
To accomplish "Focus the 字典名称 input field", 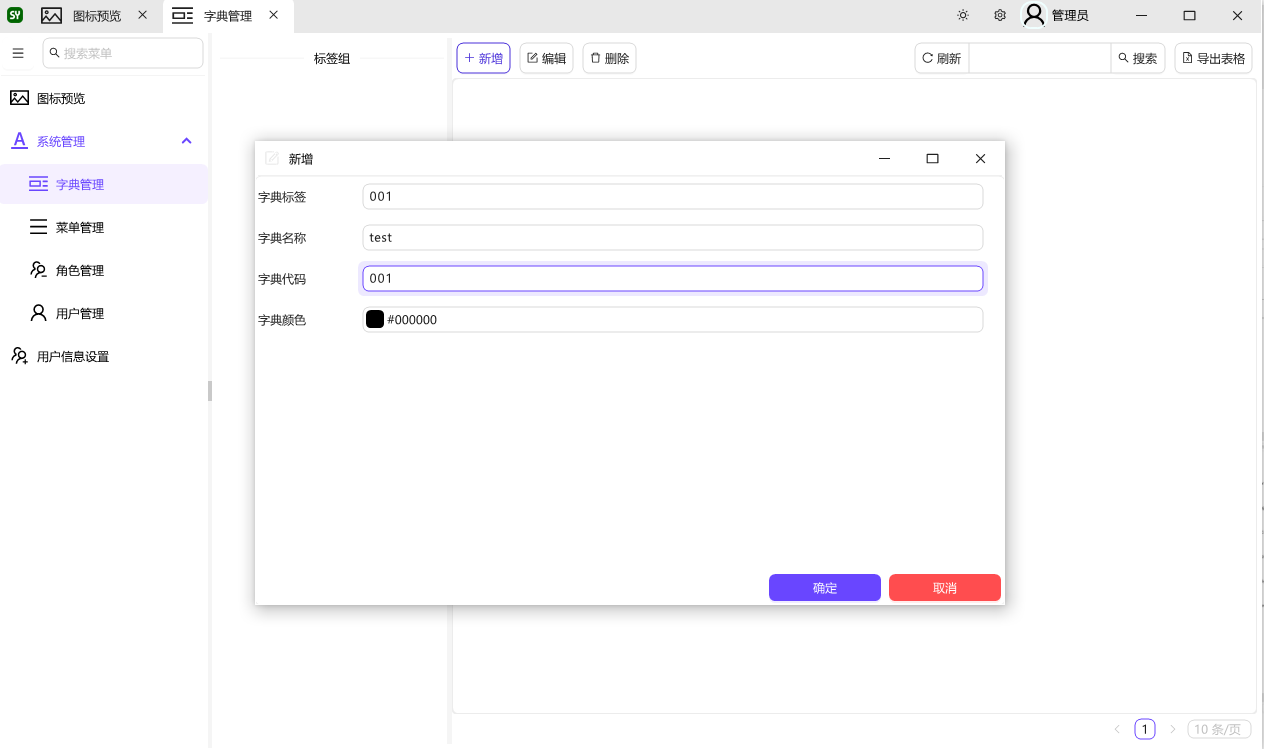I will tap(672, 237).
